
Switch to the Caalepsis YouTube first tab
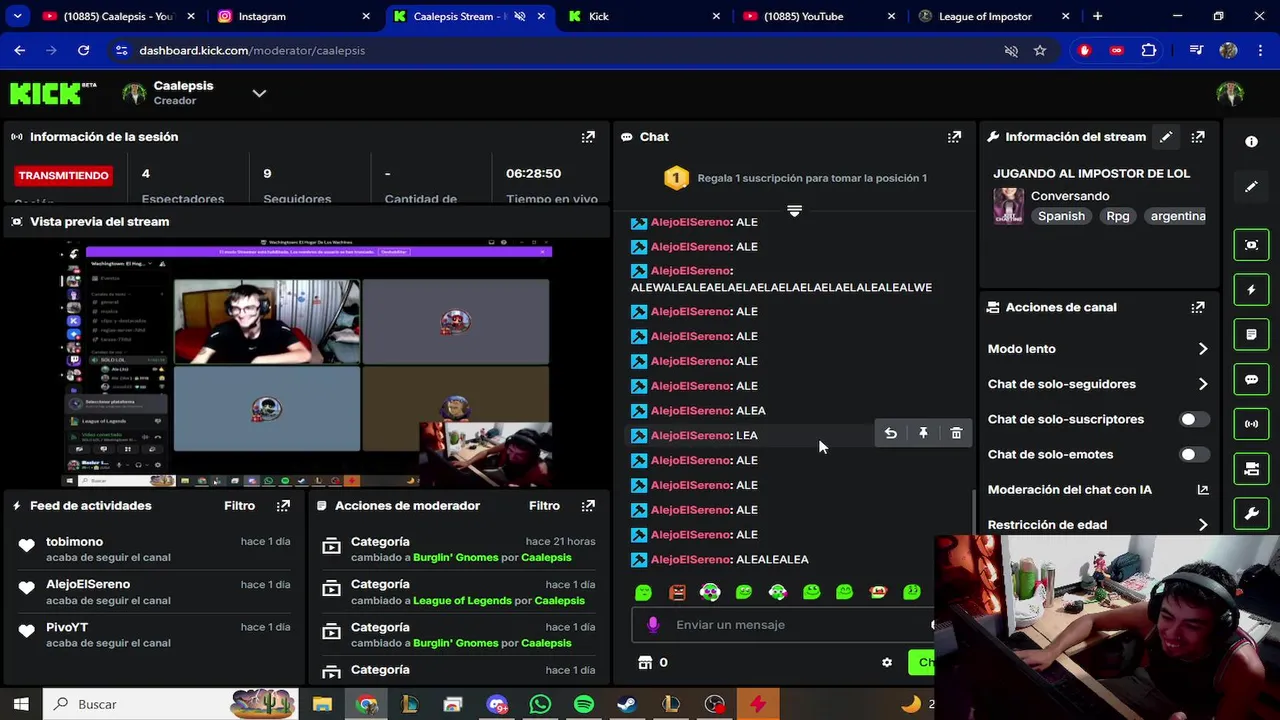[x=118, y=16]
